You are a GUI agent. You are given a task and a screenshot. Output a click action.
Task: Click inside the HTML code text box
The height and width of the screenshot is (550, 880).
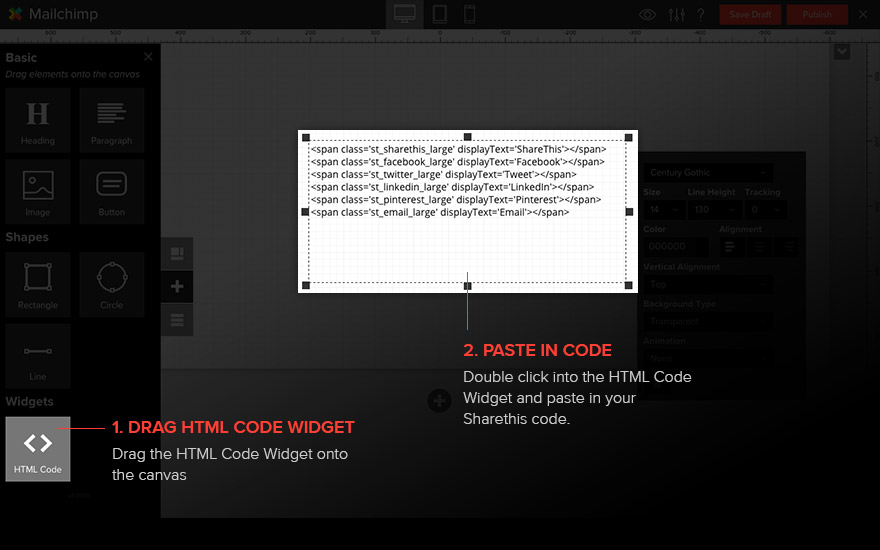point(467,240)
